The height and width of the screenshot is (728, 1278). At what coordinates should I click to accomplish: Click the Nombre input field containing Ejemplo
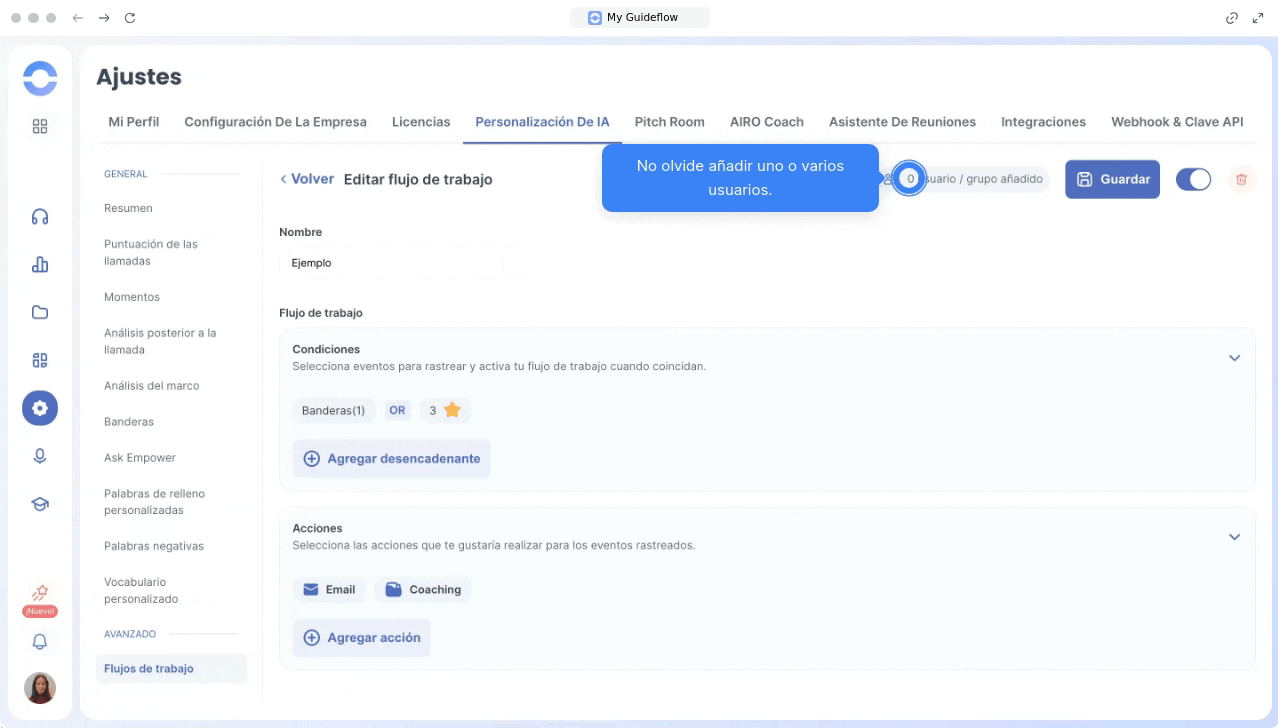pyautogui.click(x=390, y=263)
